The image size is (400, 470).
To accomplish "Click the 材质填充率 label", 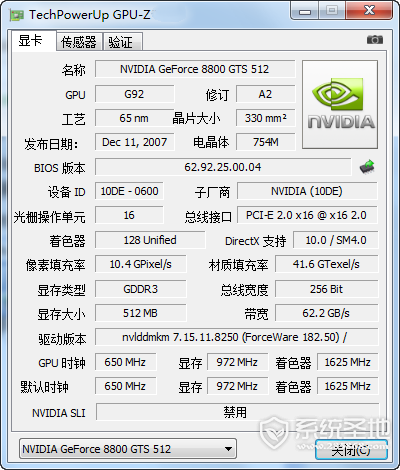I will pyautogui.click(x=238, y=265).
